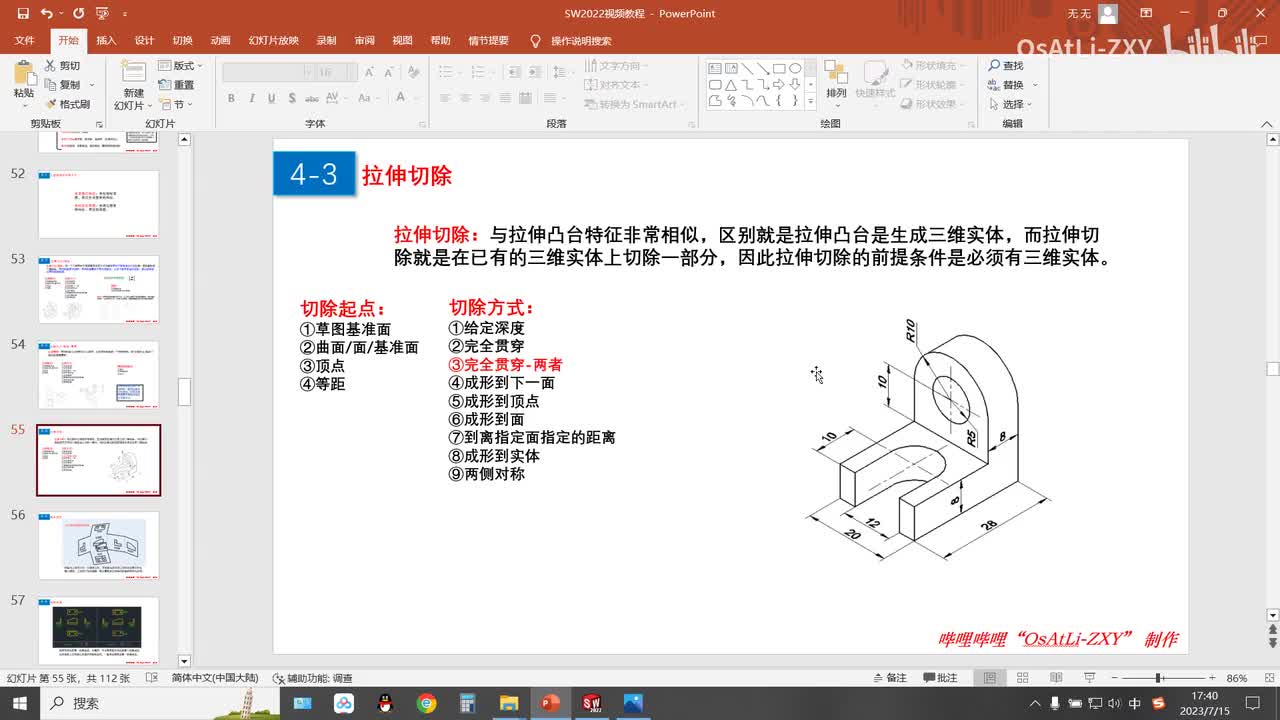Switch to Animations (动画) ribbon tab
Screen dimensions: 1280x720
pyautogui.click(x=220, y=41)
